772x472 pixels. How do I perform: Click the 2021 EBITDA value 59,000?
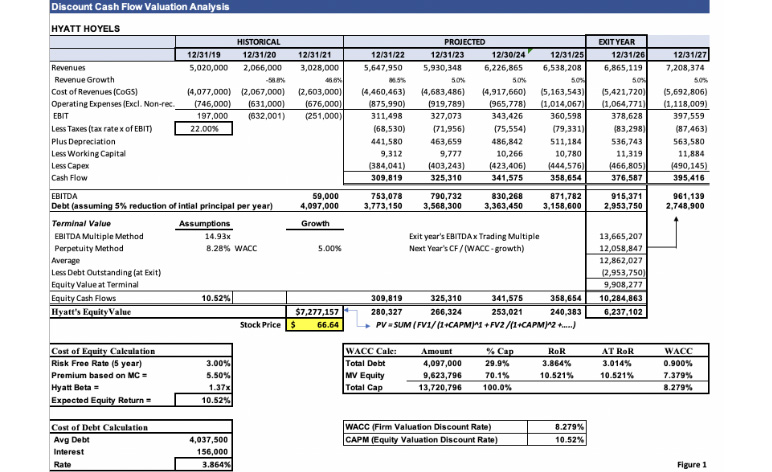click(x=325, y=196)
